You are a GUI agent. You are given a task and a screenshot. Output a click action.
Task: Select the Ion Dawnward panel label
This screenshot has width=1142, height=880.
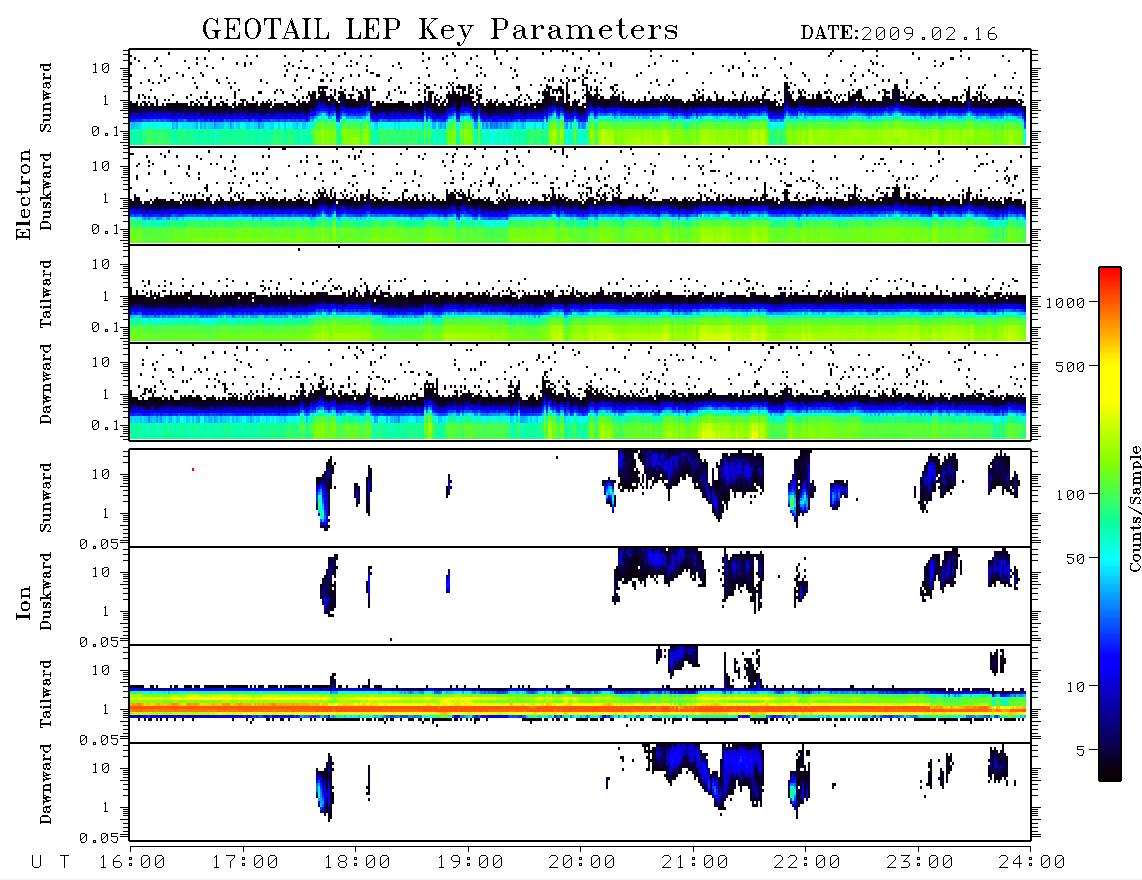(46, 784)
